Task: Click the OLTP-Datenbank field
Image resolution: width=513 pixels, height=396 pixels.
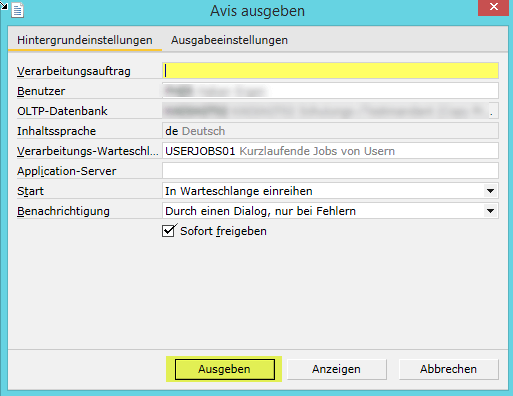Action: [330, 111]
